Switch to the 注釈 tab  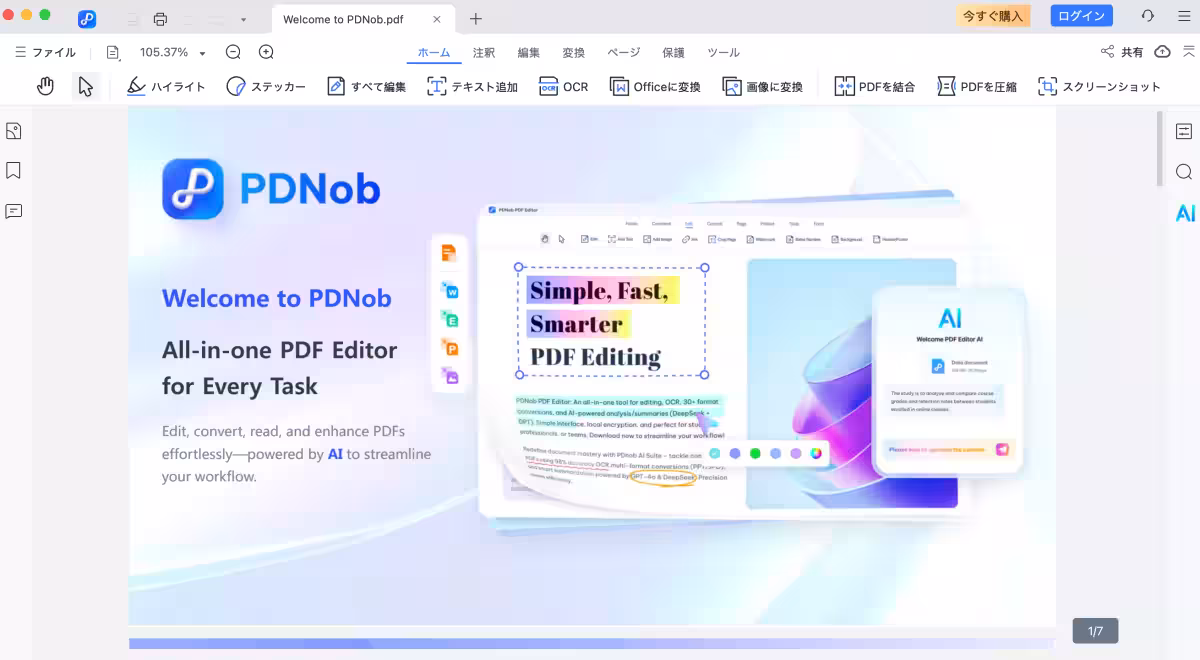point(483,52)
